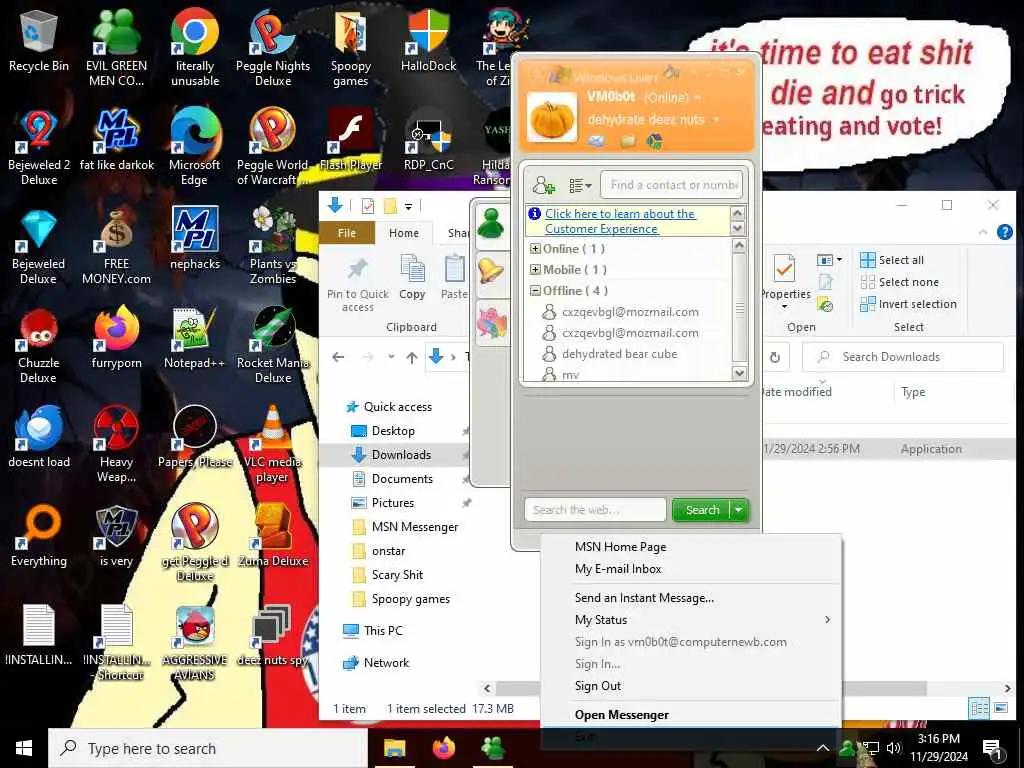Select Desktop in Explorer navigation pane
This screenshot has width=1024, height=768.
tap(392, 431)
